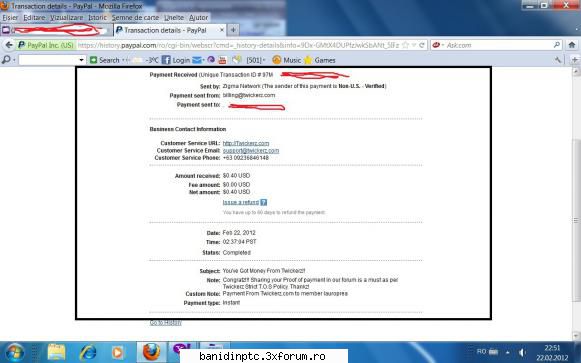Click the purple round toolbar icon

(211, 60)
